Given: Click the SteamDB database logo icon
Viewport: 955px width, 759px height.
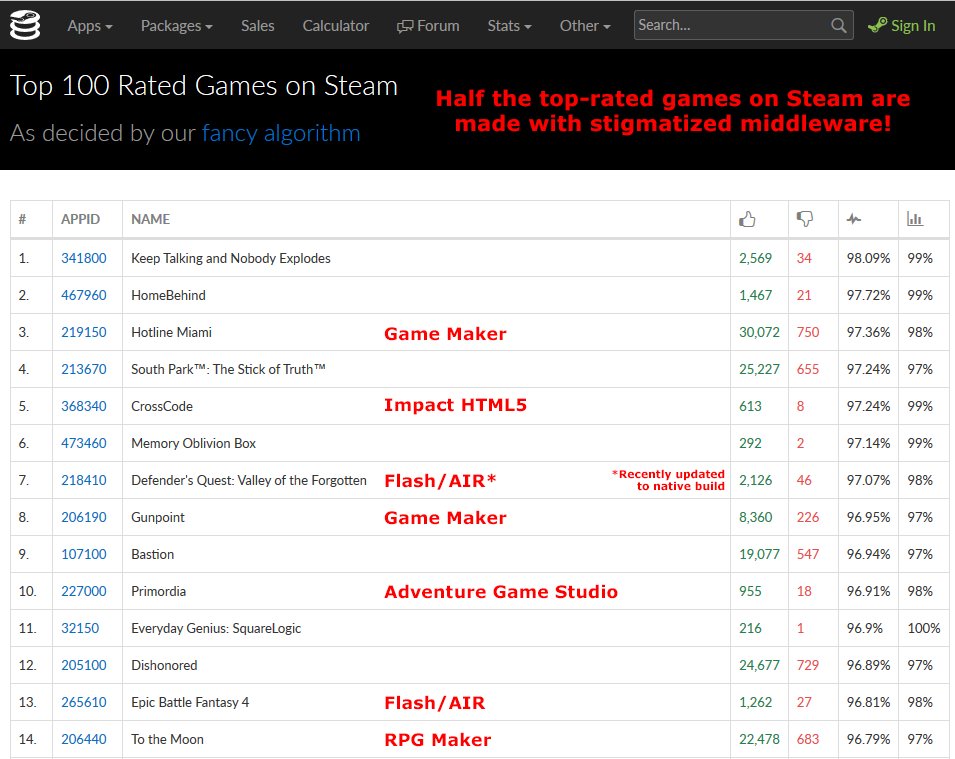Looking at the screenshot, I should (23, 25).
